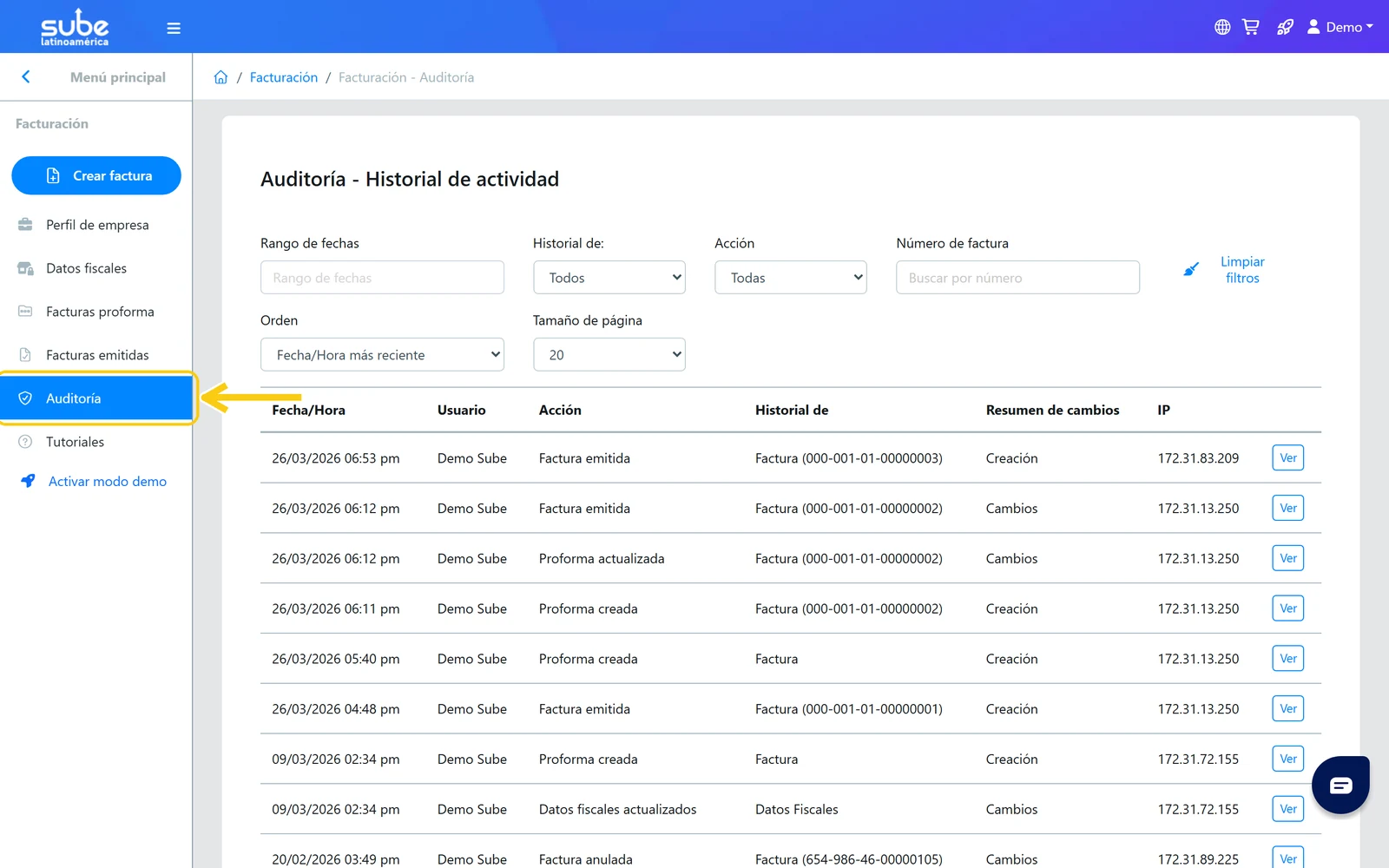1389x868 pixels.
Task: Toggle the hamburger menu icon
Action: click(174, 28)
